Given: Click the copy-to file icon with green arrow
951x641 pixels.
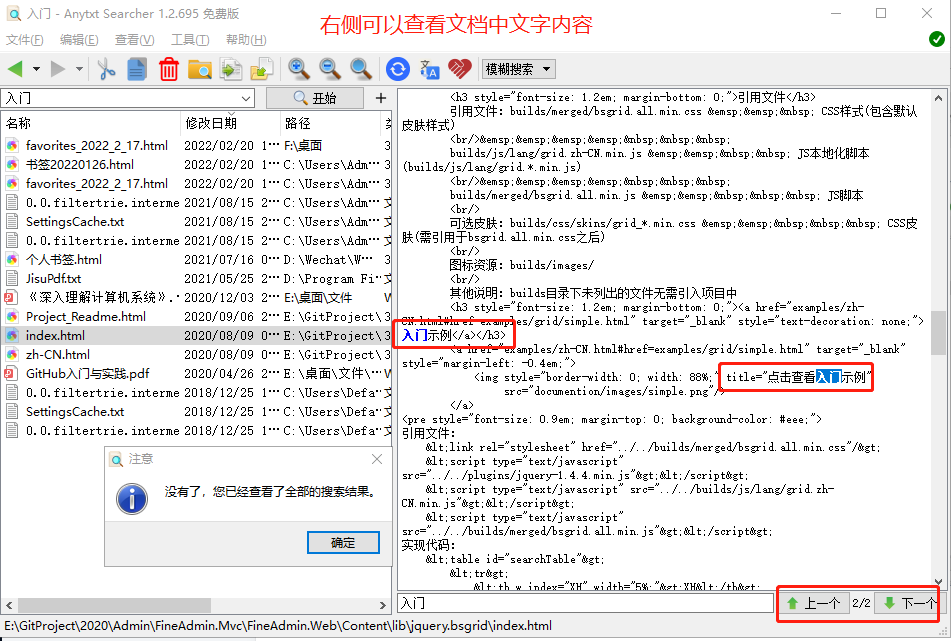Looking at the screenshot, I should [x=230, y=69].
